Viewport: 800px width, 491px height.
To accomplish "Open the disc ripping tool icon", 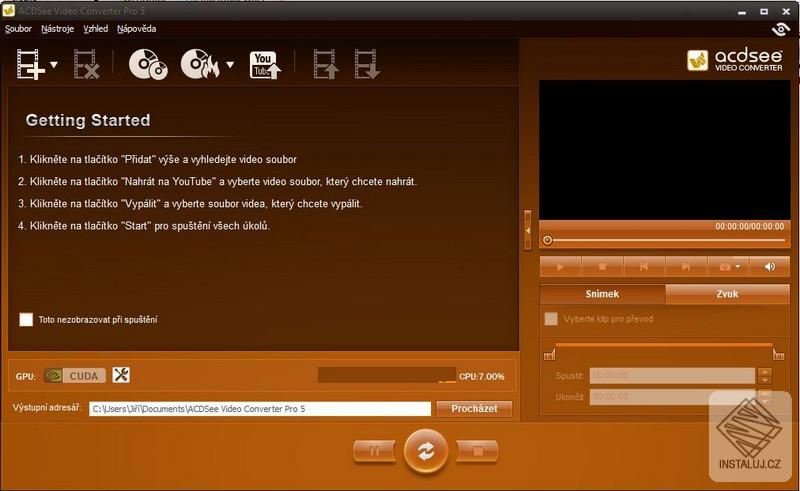I will (x=148, y=64).
